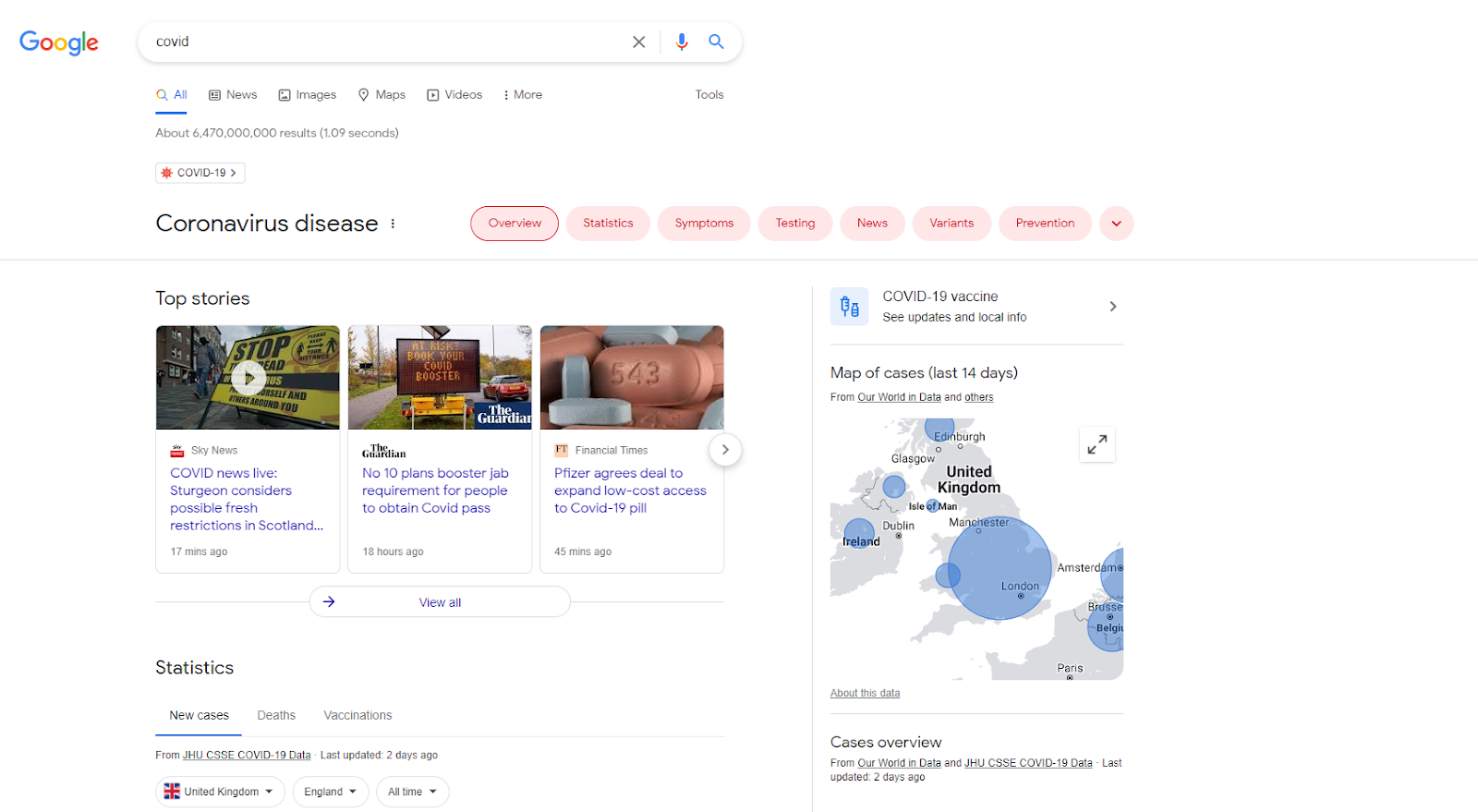Open the others map source link

[x=979, y=397]
